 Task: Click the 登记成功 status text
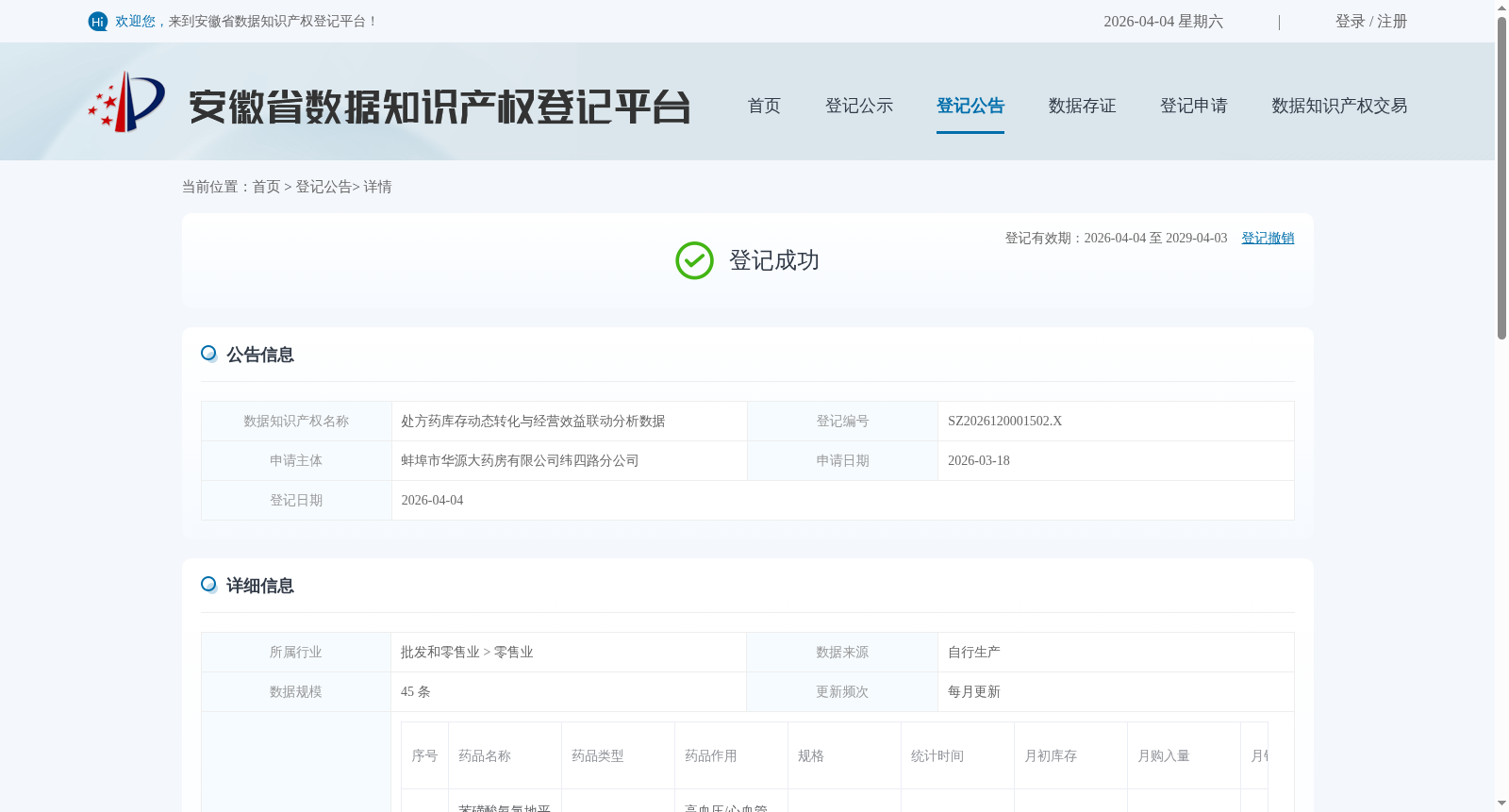point(774,260)
